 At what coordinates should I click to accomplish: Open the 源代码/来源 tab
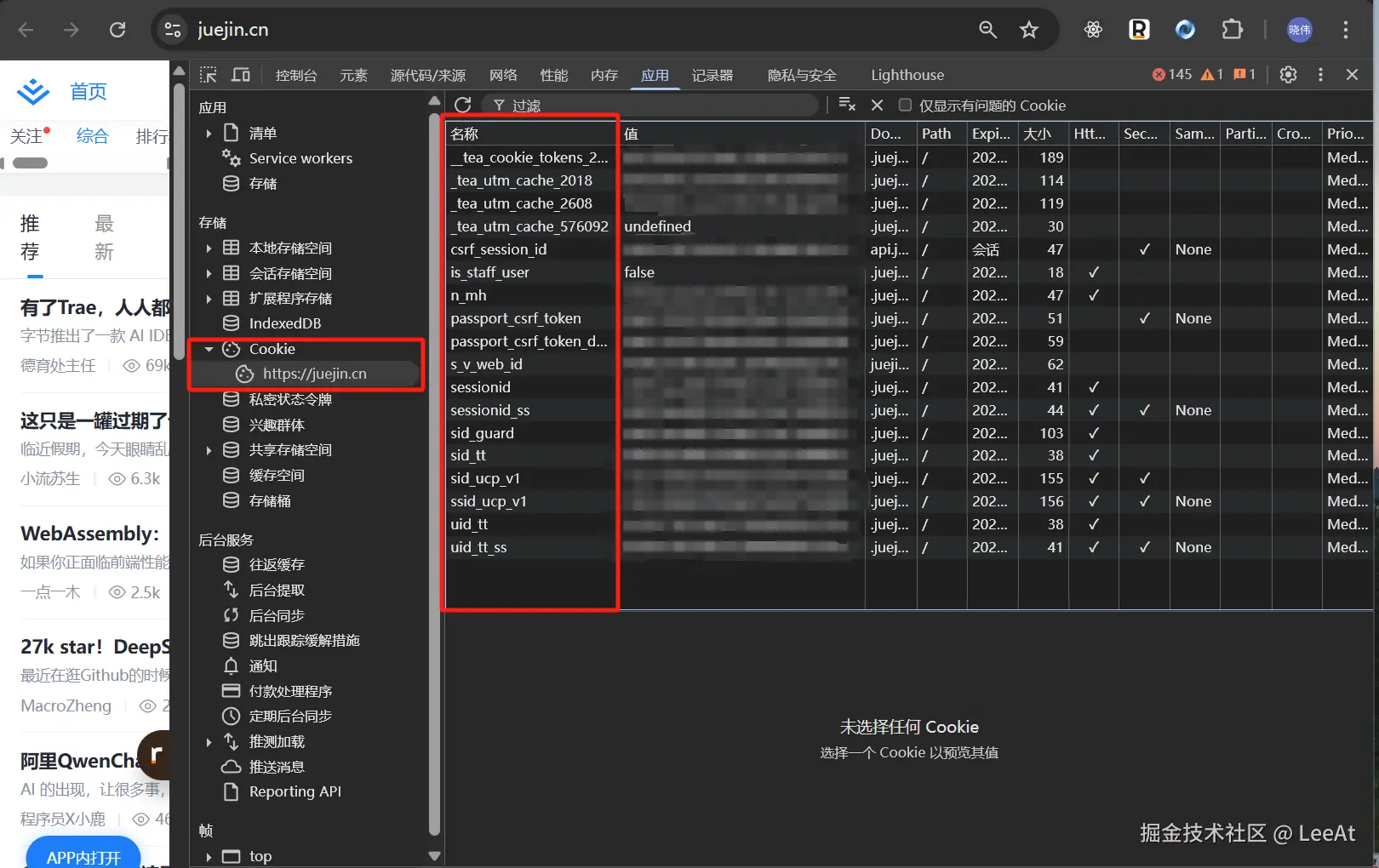(x=428, y=75)
